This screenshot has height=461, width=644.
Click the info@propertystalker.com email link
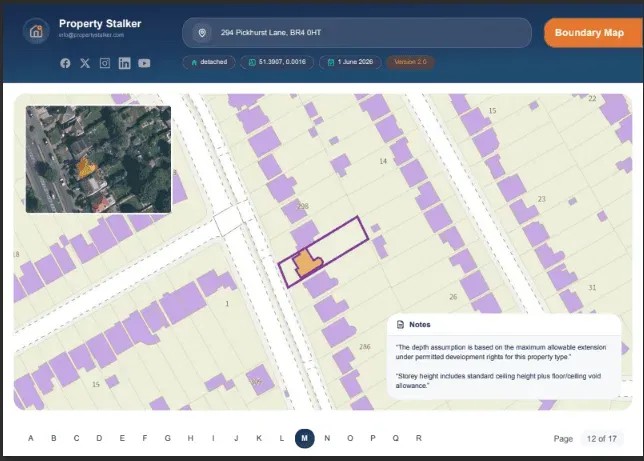pos(91,35)
